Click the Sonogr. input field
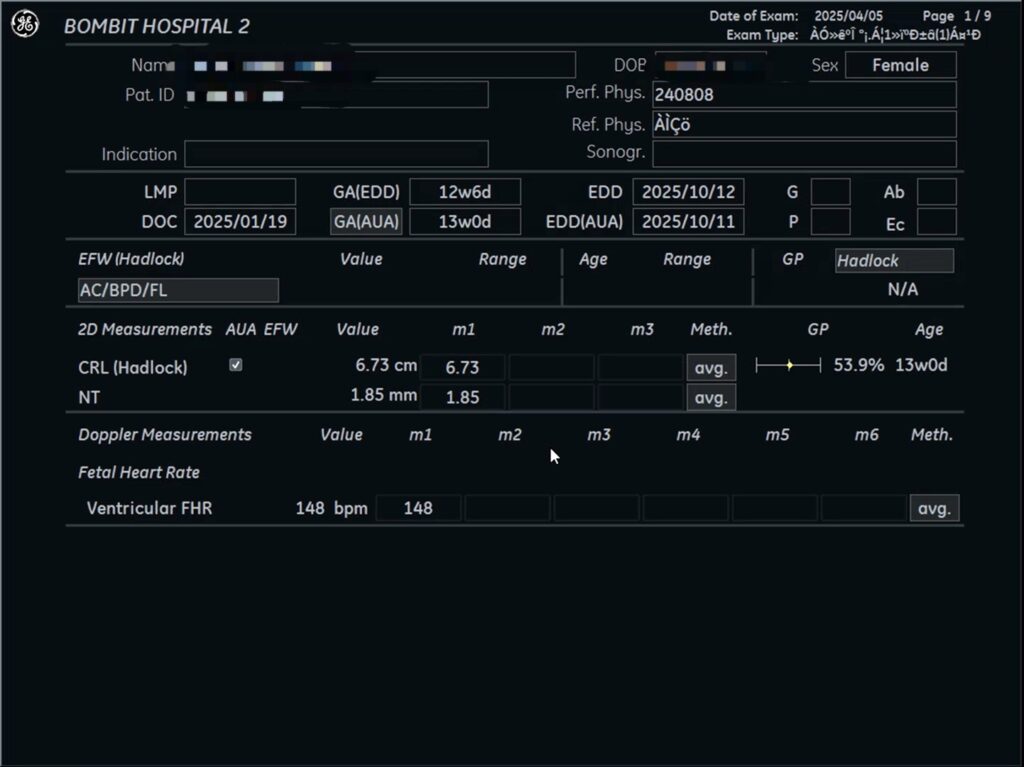Image resolution: width=1024 pixels, height=767 pixels. coord(804,154)
